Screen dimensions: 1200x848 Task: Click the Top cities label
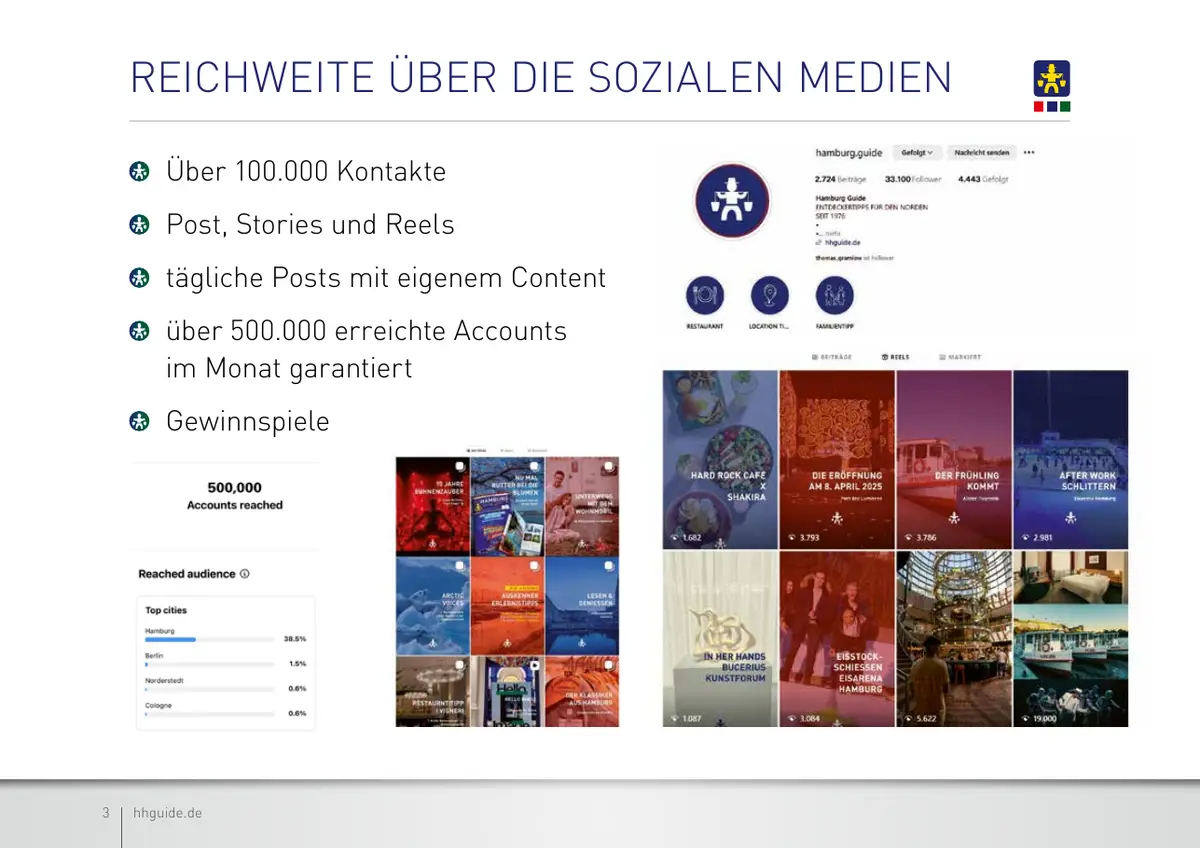click(x=166, y=610)
